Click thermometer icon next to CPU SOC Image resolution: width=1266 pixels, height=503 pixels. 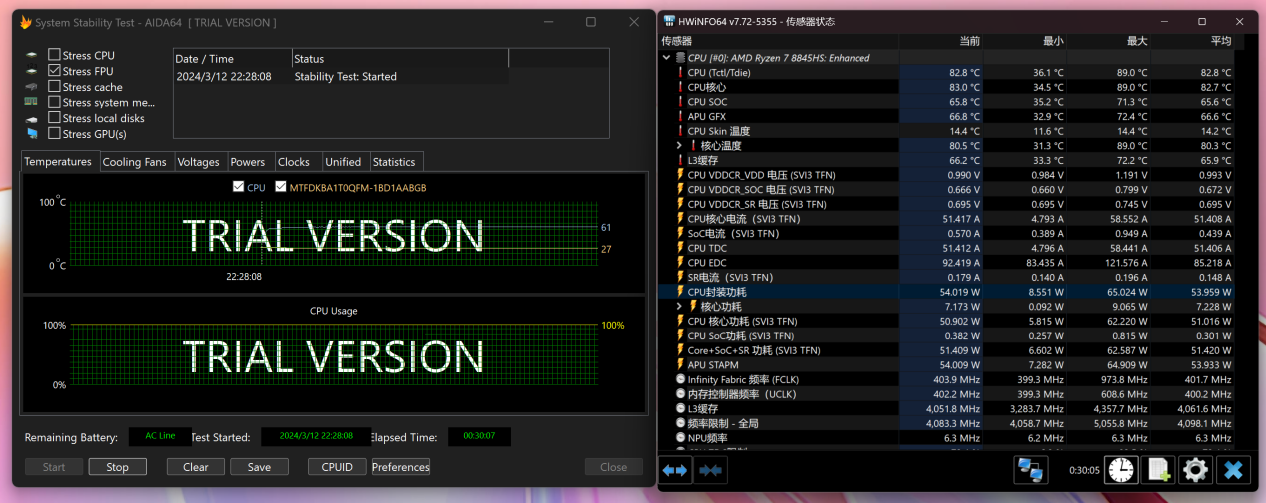click(x=680, y=102)
